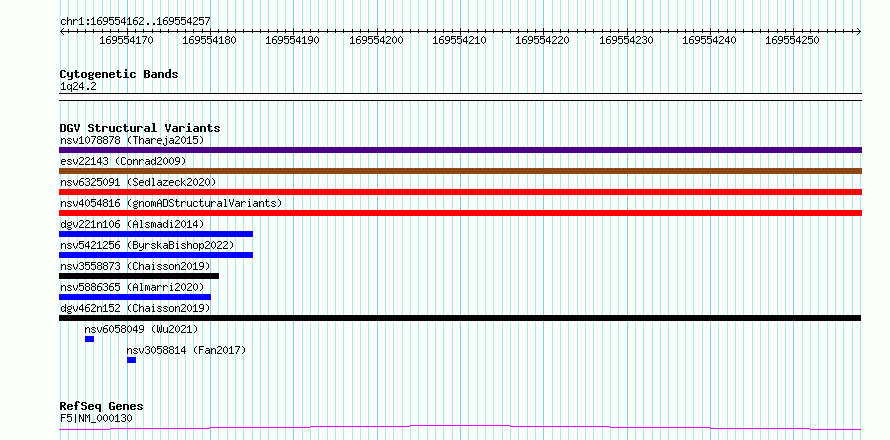890x440 pixels.
Task: Click ruler position 169554190
Action: pyautogui.click(x=292, y=40)
